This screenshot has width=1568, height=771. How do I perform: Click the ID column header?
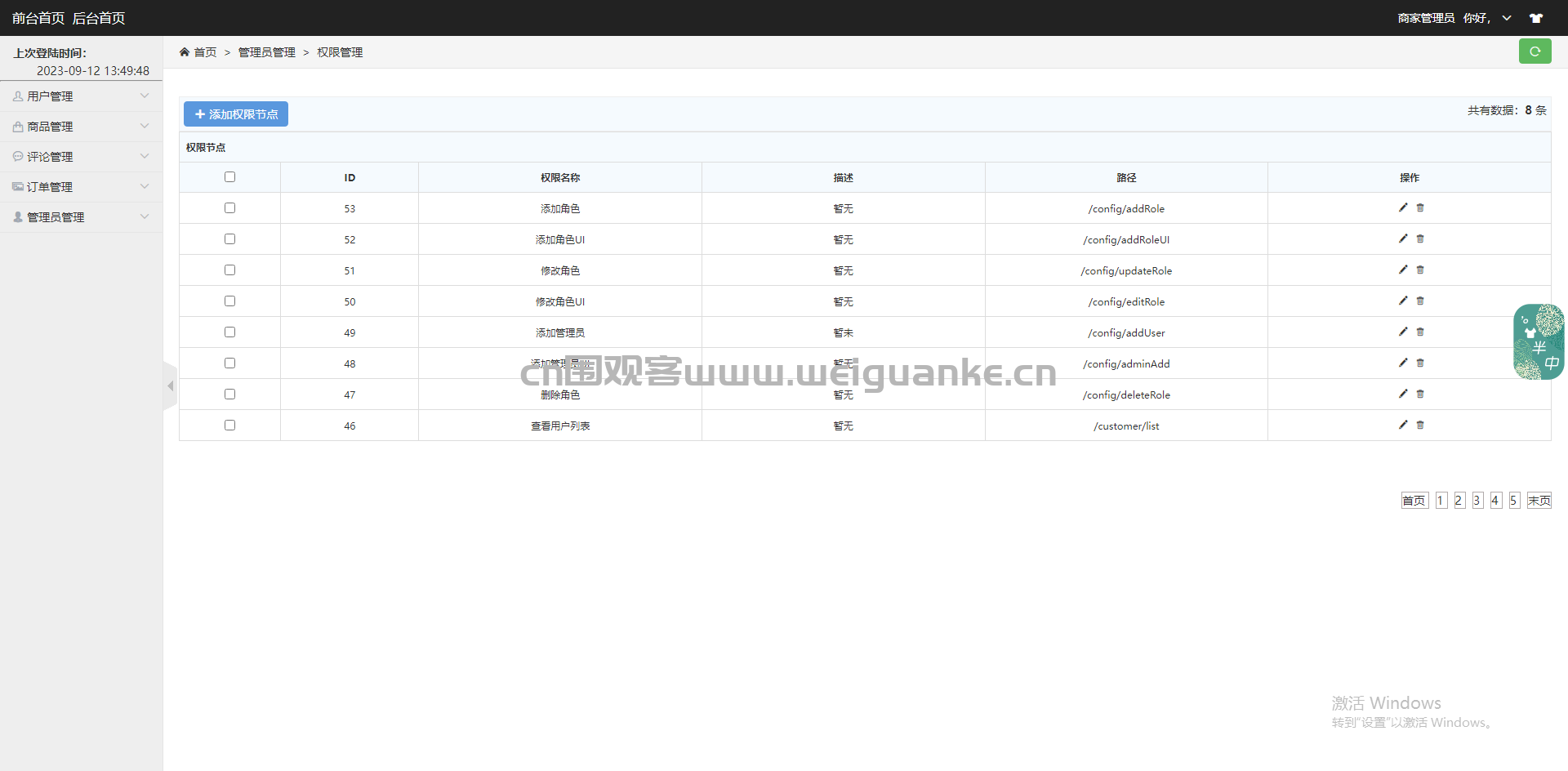pos(350,178)
